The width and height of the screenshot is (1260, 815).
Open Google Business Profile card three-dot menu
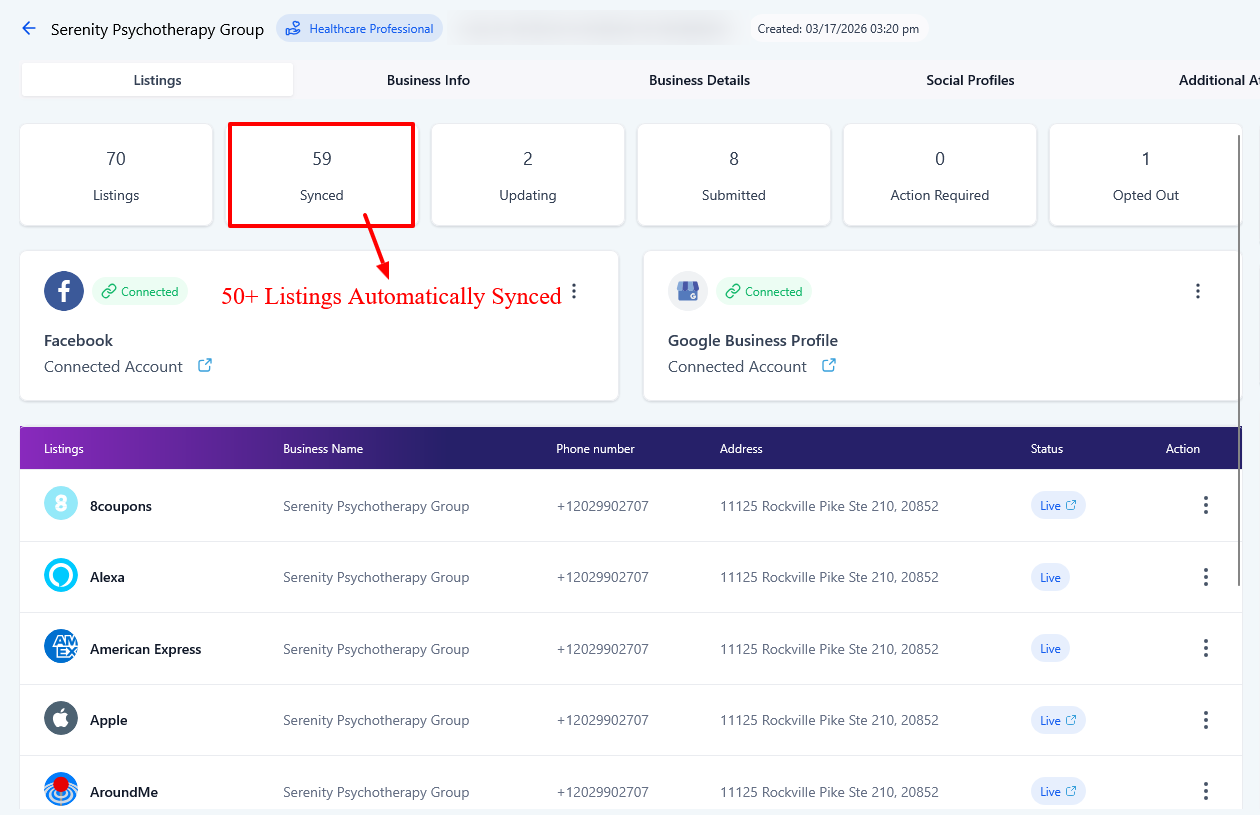(x=1198, y=291)
